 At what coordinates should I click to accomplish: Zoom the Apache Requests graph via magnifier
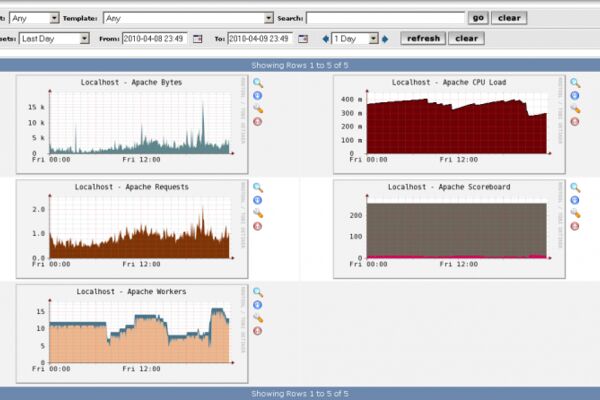click(x=258, y=188)
